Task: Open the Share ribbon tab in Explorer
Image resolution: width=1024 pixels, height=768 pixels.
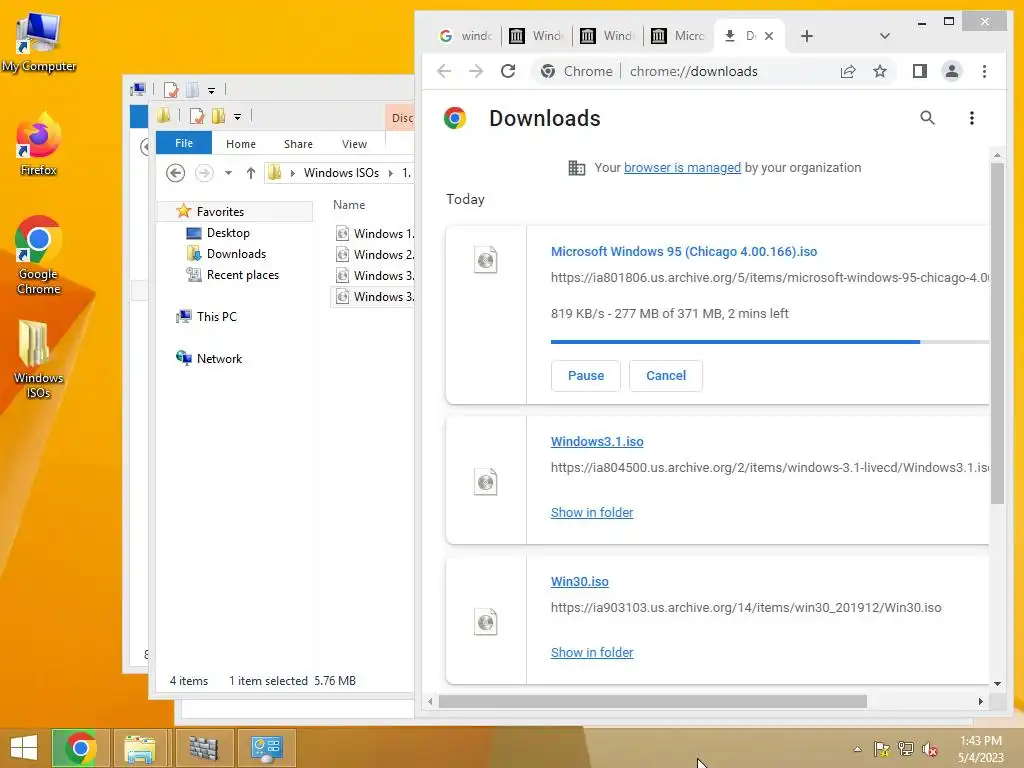Action: (298, 144)
